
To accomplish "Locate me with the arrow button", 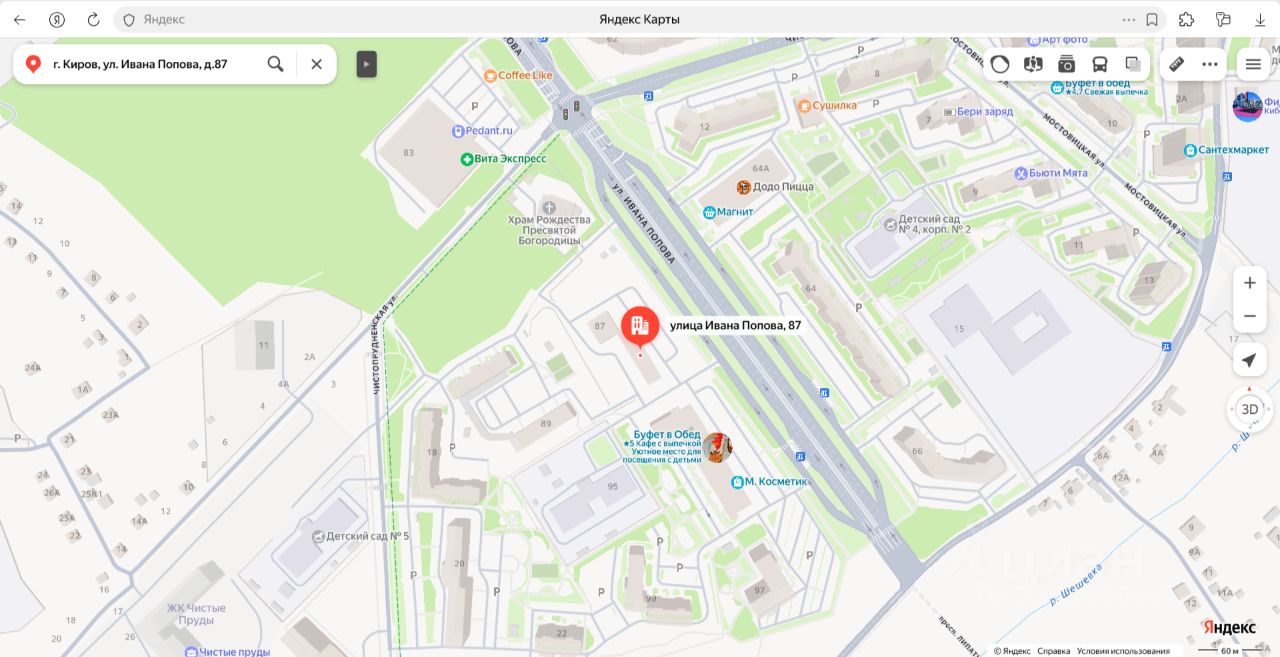I will click(x=1249, y=361).
